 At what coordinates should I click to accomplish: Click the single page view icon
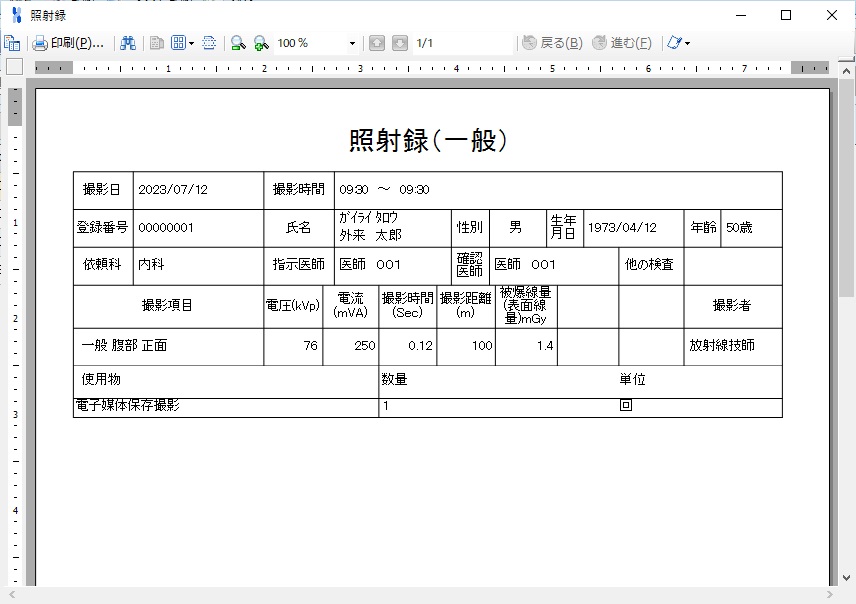click(157, 43)
